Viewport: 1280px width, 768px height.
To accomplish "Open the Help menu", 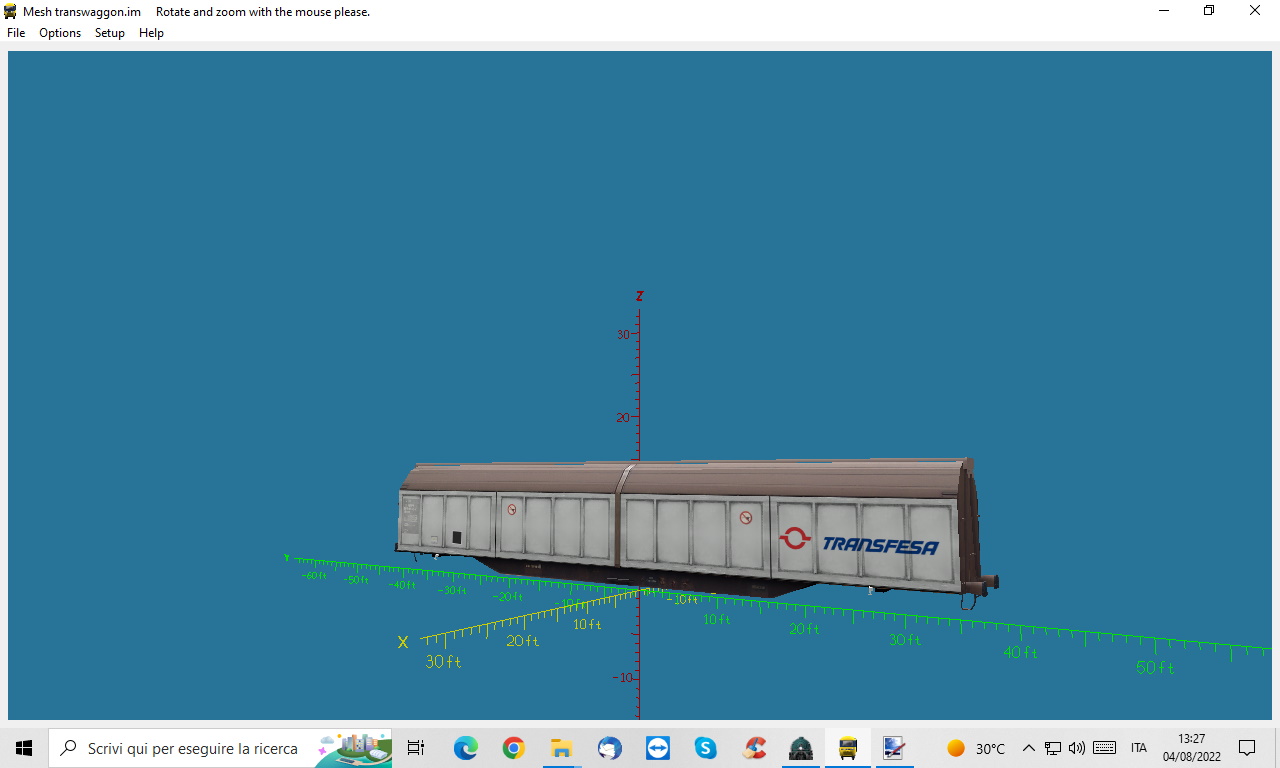I will pos(151,33).
